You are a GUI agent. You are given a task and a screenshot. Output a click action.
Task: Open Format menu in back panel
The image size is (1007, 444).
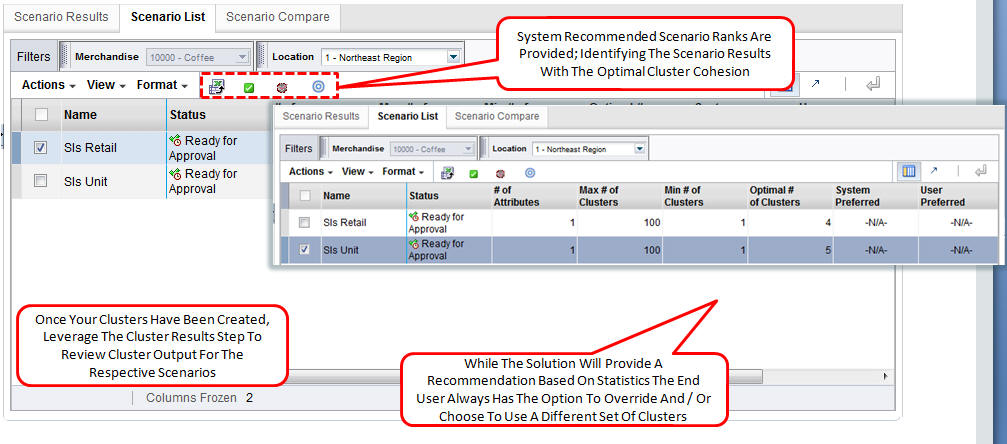(x=162, y=85)
